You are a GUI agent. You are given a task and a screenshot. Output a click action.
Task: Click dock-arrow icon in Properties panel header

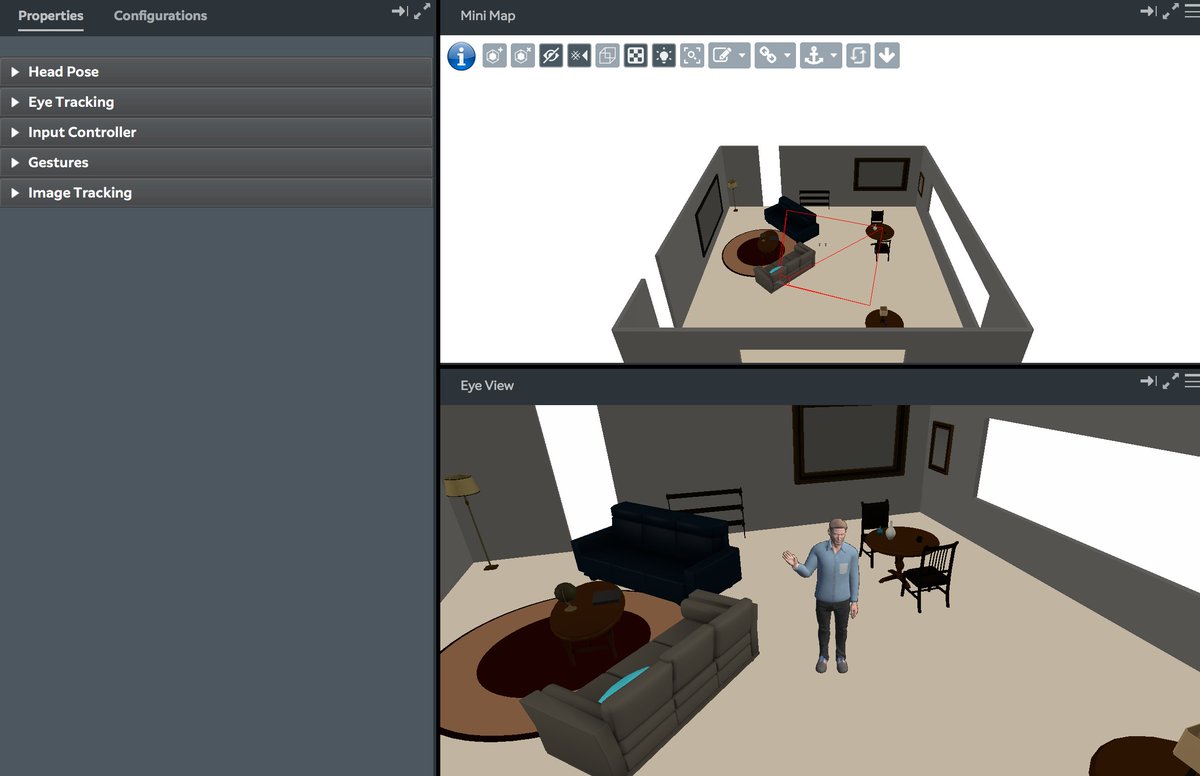coord(399,11)
